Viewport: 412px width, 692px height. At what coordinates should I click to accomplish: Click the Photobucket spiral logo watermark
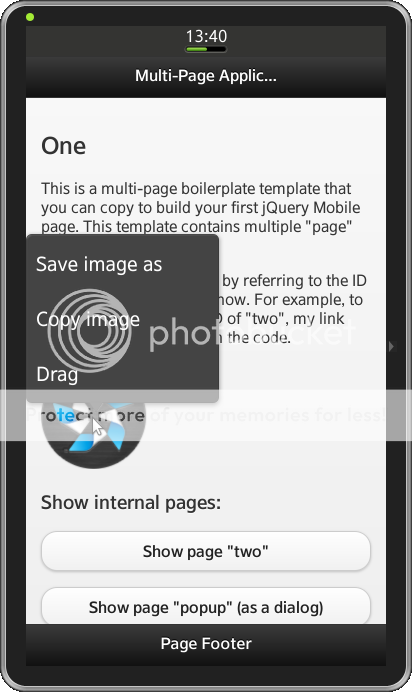pyautogui.click(x=90, y=331)
